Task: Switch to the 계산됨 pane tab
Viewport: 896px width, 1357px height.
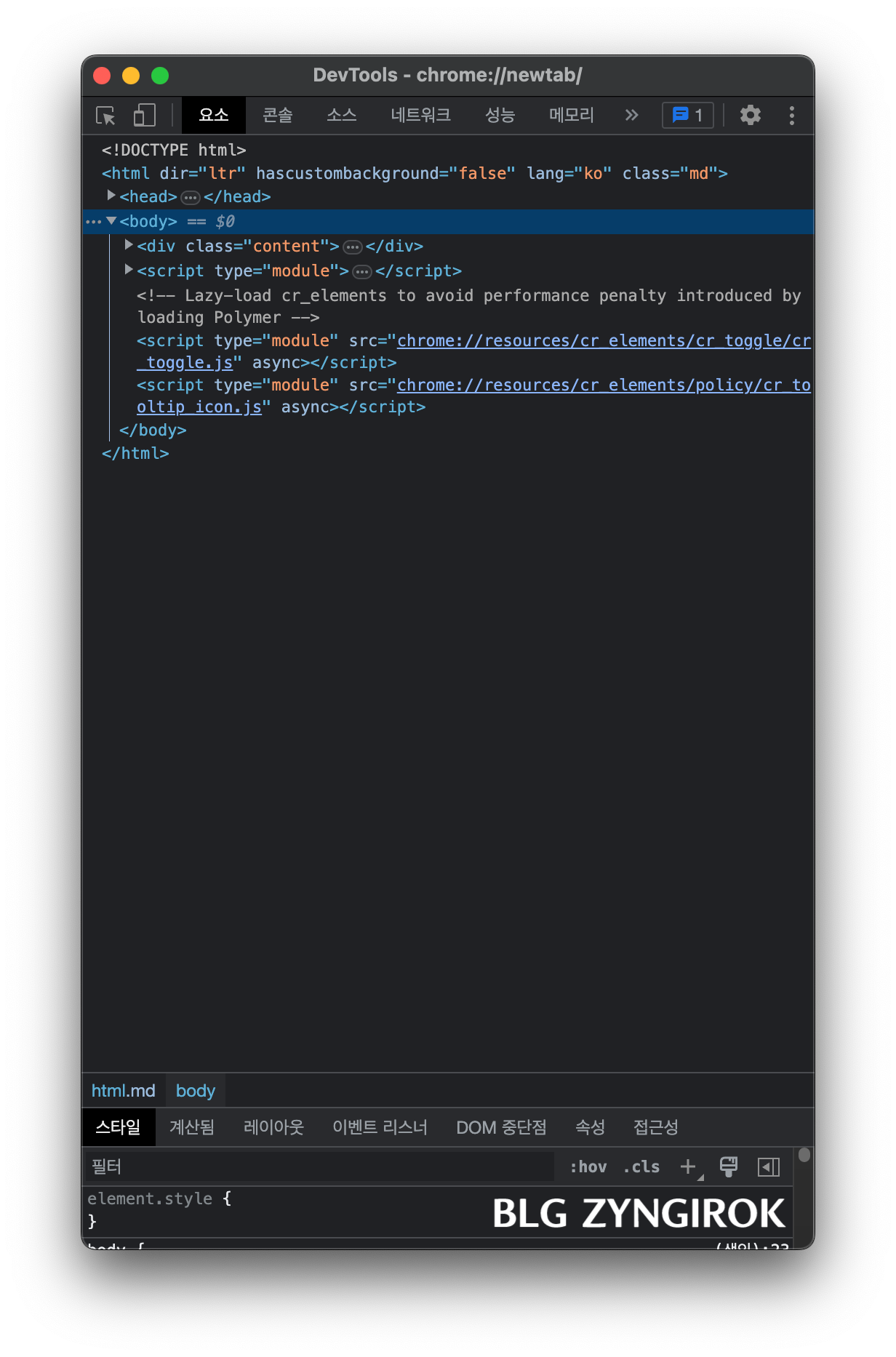Action: pyautogui.click(x=192, y=1127)
